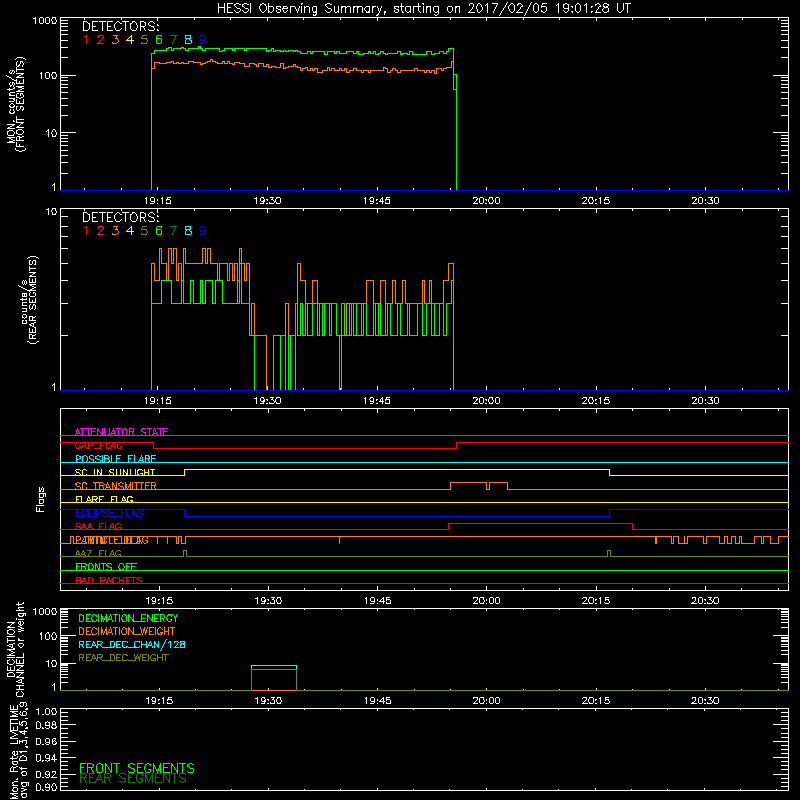
Task: Click 20:00 time label under Flags panel
Action: click(486, 601)
